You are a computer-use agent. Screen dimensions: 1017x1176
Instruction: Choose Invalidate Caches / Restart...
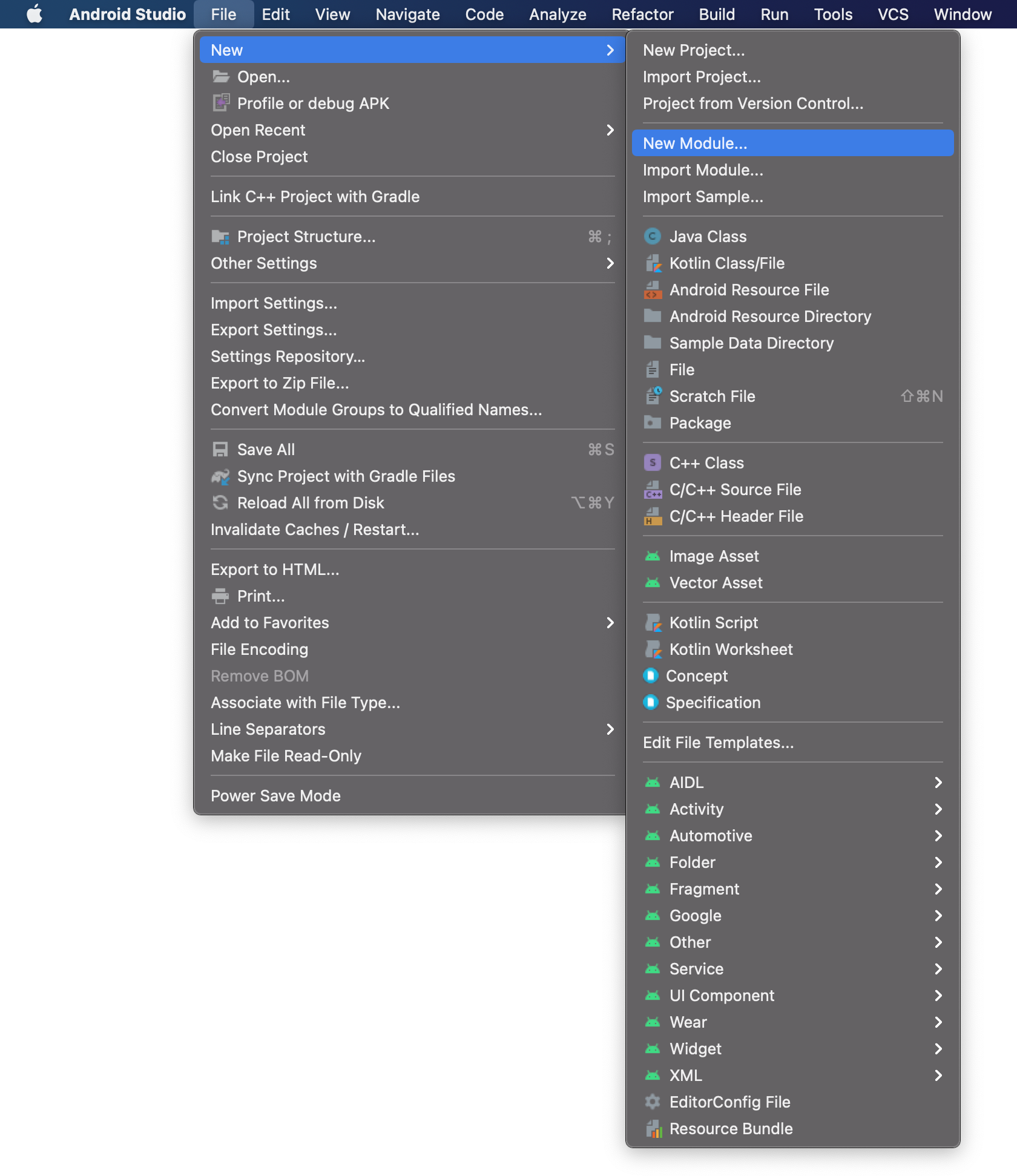tap(412, 530)
